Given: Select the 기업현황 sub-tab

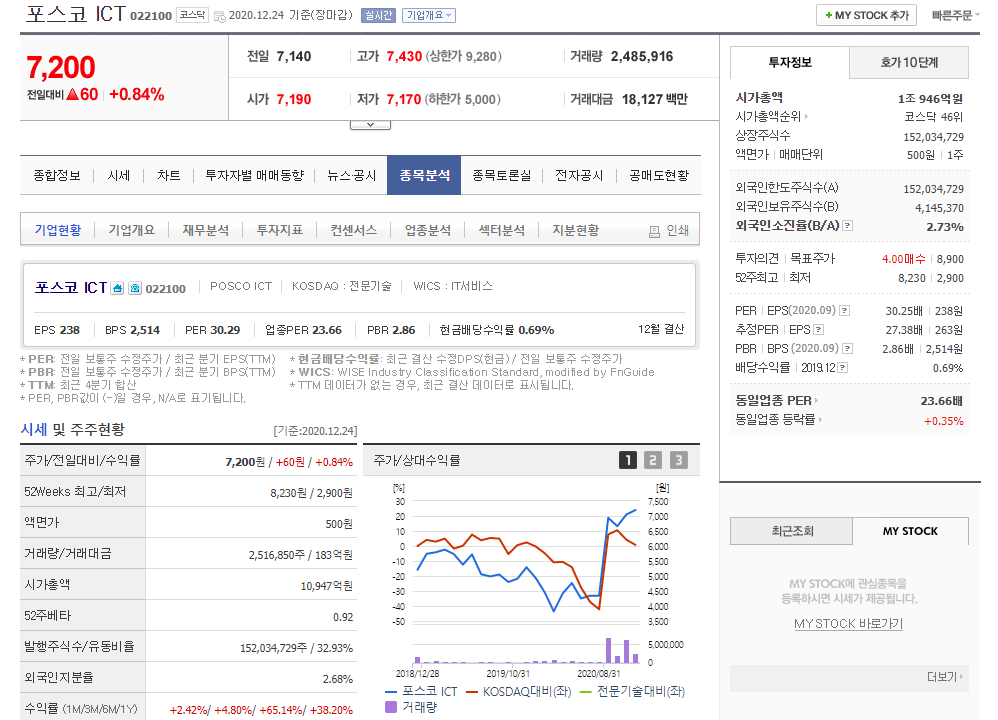Looking at the screenshot, I should (58, 230).
